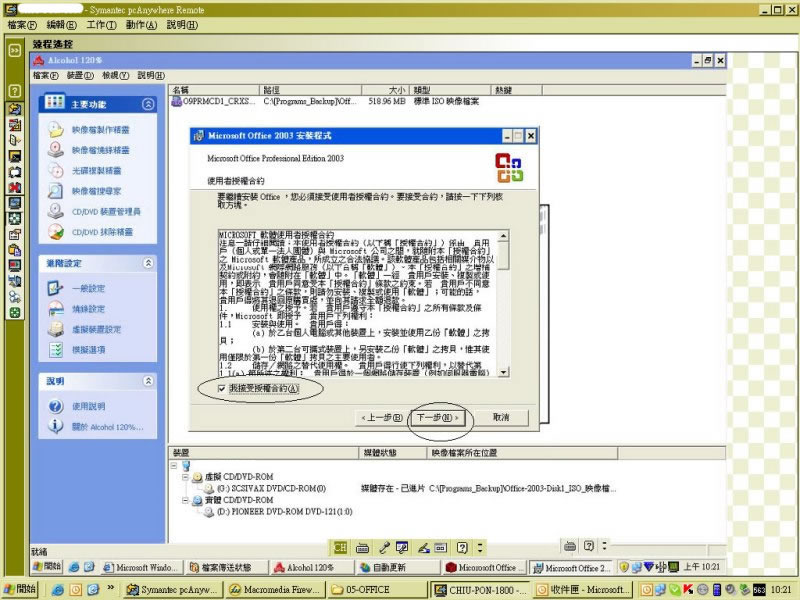Click the 路徑 column header

(310, 90)
